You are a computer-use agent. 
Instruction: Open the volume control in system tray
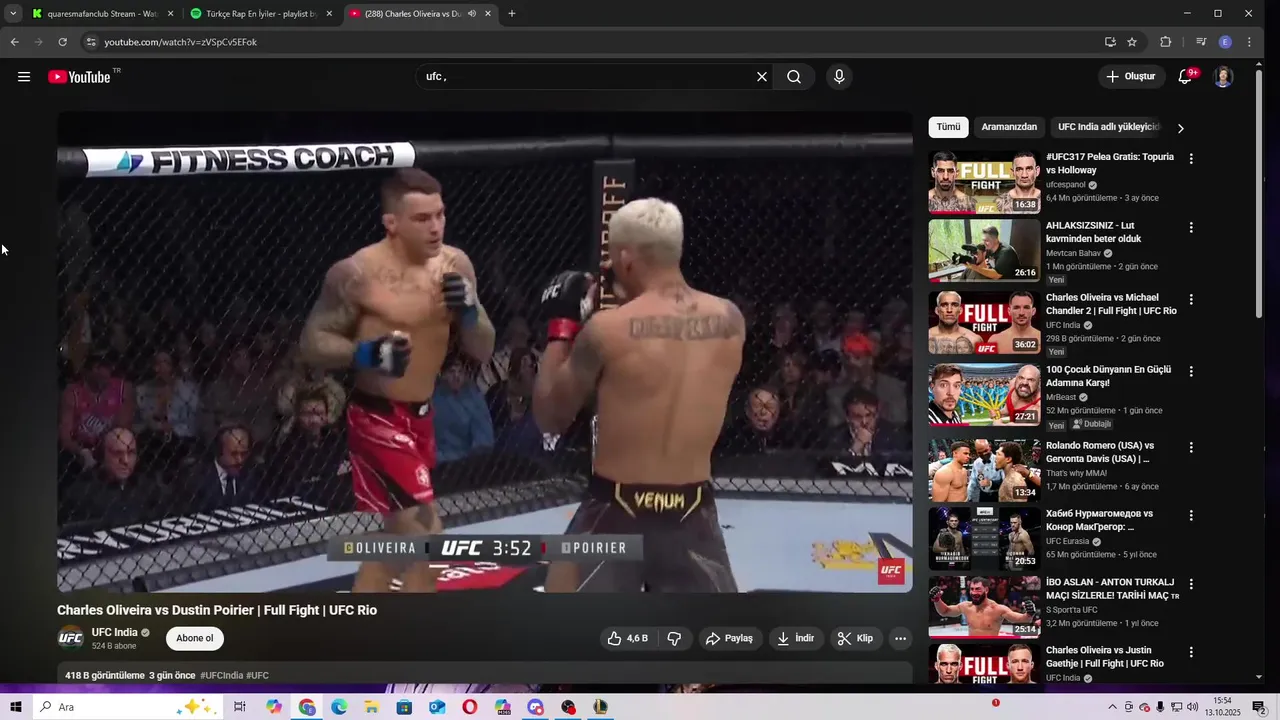1192,707
